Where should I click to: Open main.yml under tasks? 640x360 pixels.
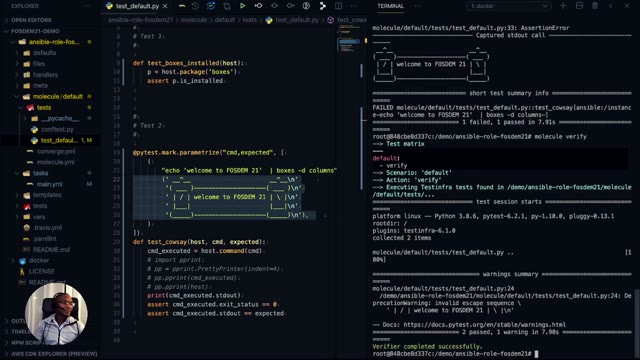49,184
